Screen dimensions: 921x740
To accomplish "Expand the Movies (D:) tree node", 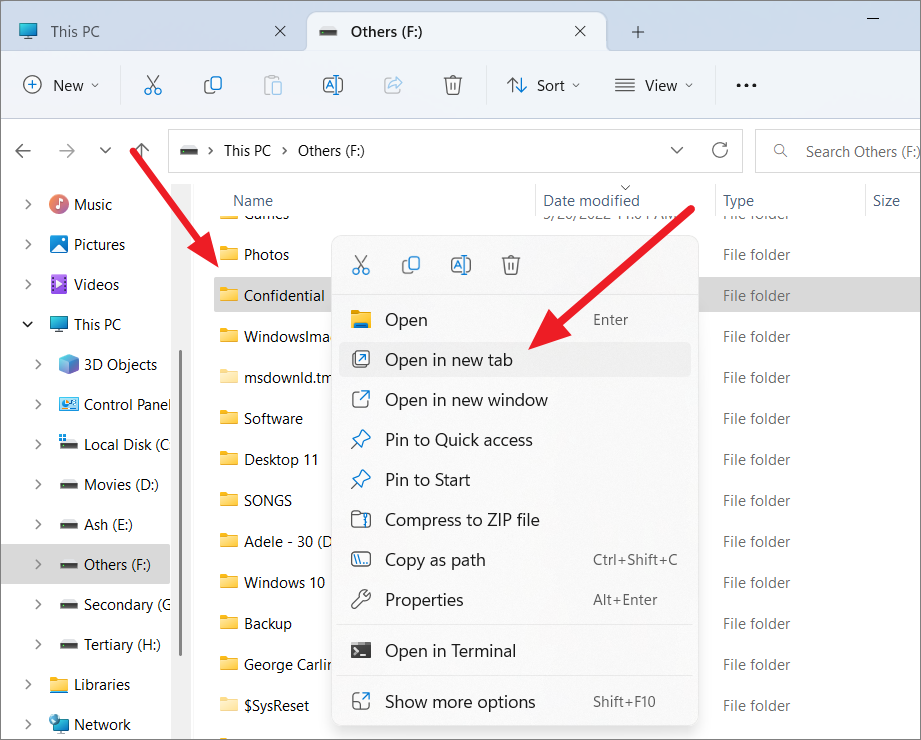I will [38, 484].
